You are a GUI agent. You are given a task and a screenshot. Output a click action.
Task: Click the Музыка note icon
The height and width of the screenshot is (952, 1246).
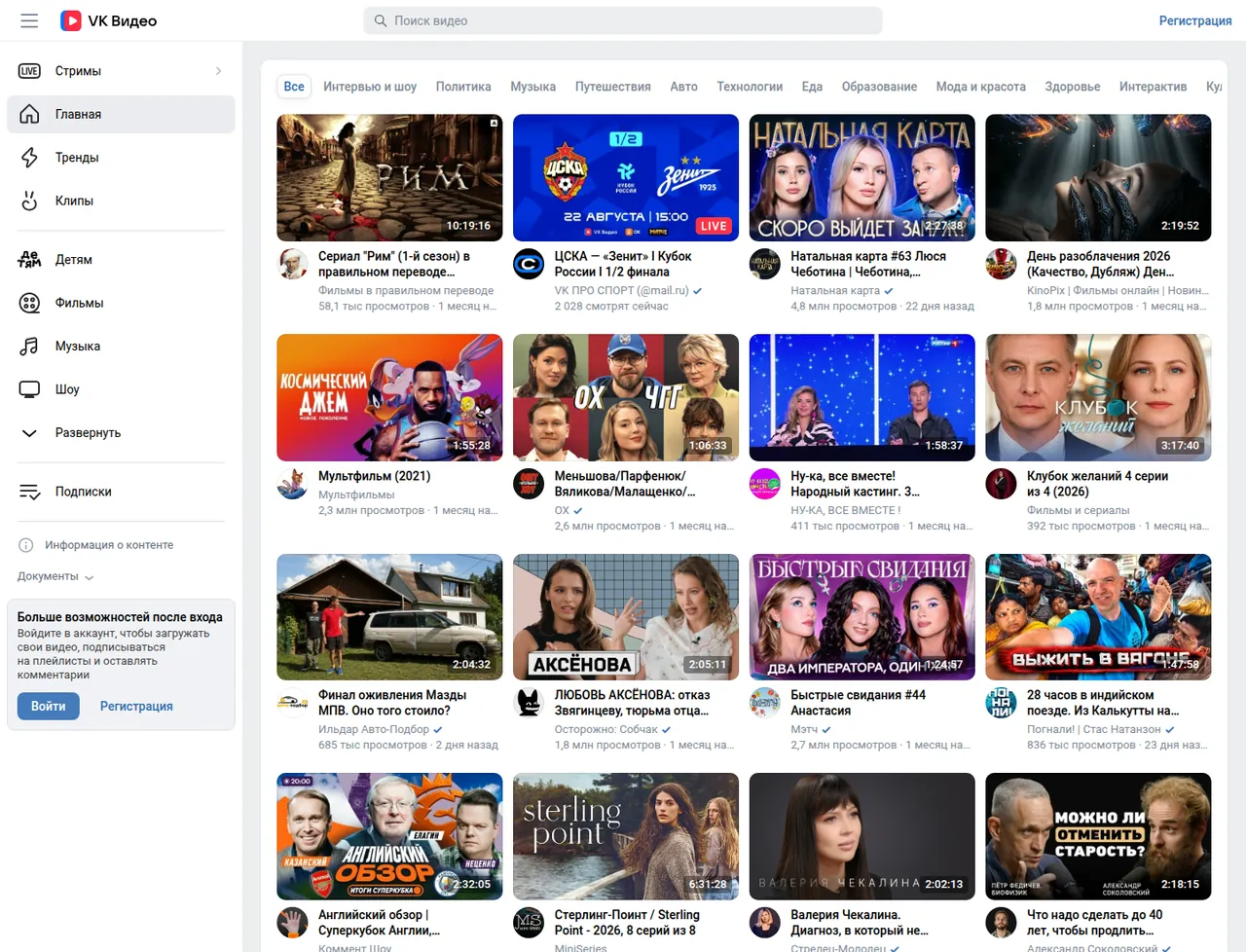(x=29, y=347)
